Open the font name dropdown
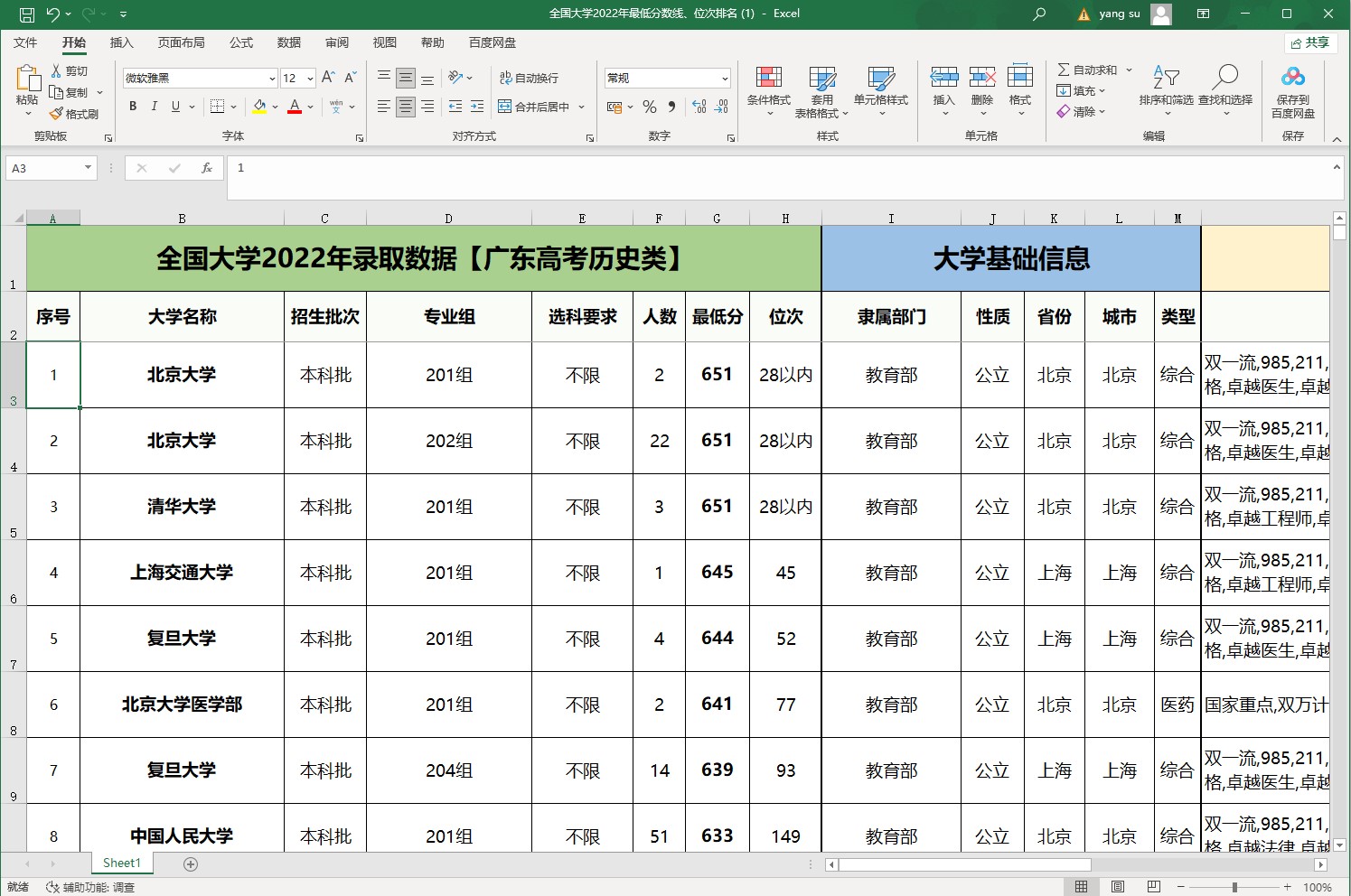The height and width of the screenshot is (896, 1351). click(x=272, y=79)
